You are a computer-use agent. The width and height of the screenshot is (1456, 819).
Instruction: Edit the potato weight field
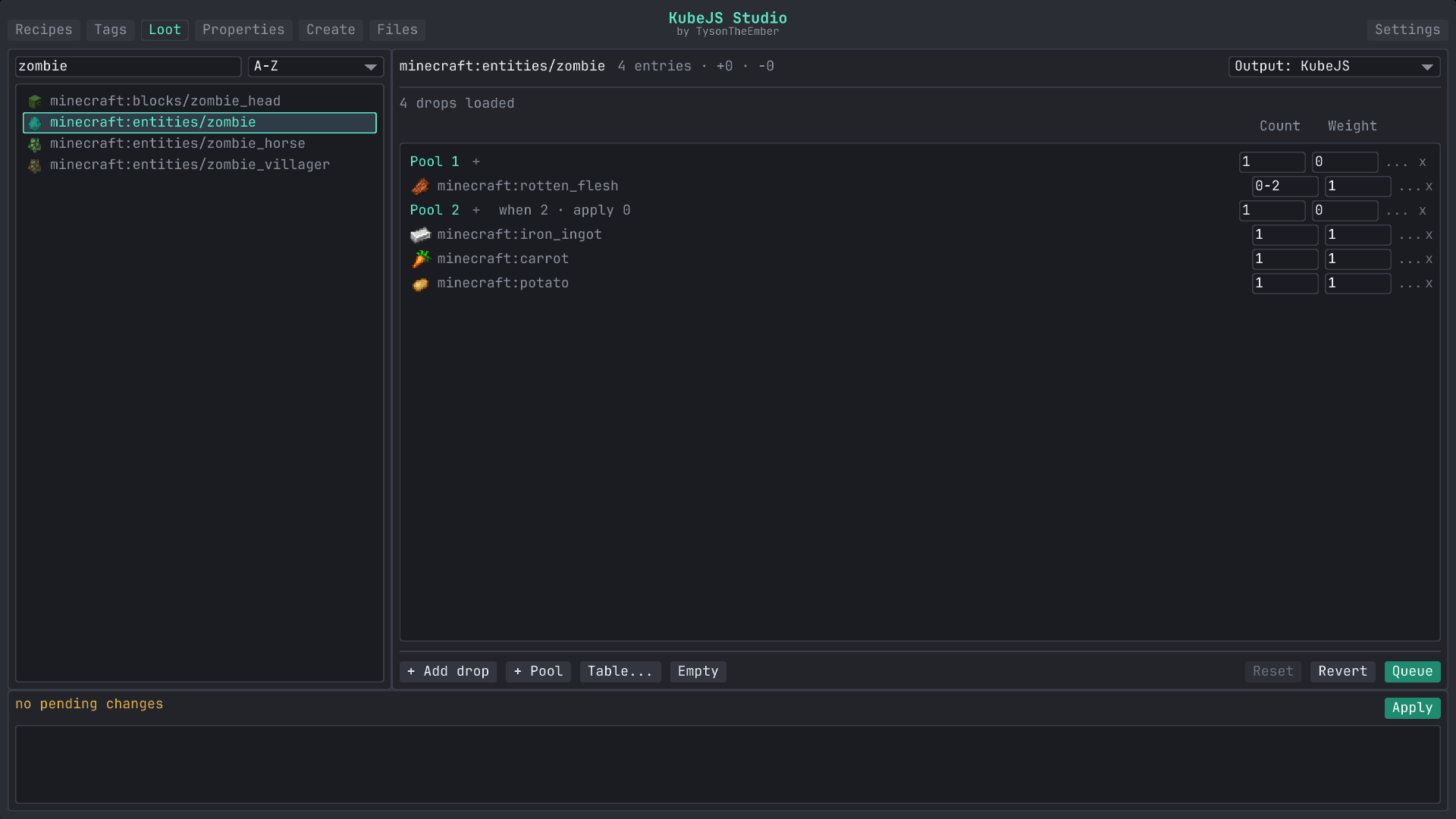(1358, 284)
